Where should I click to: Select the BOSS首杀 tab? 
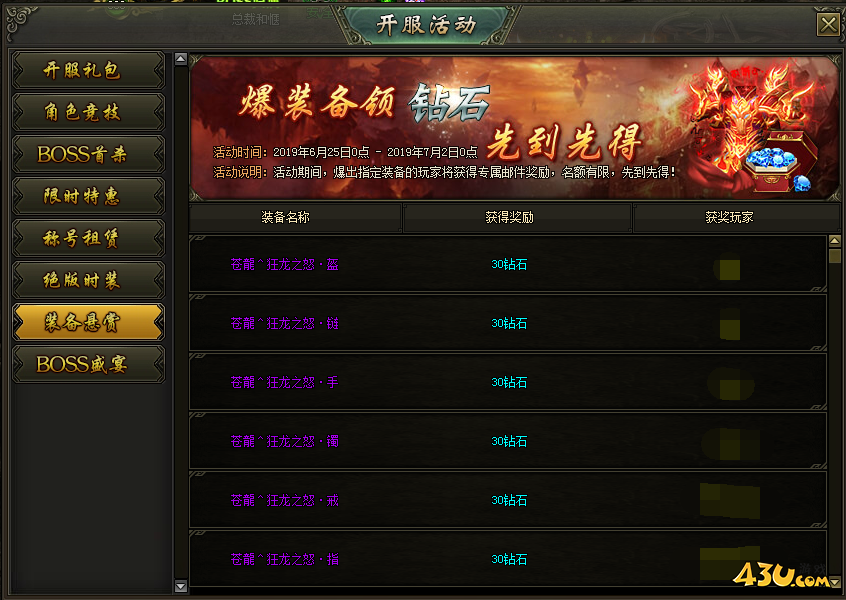[x=88, y=154]
